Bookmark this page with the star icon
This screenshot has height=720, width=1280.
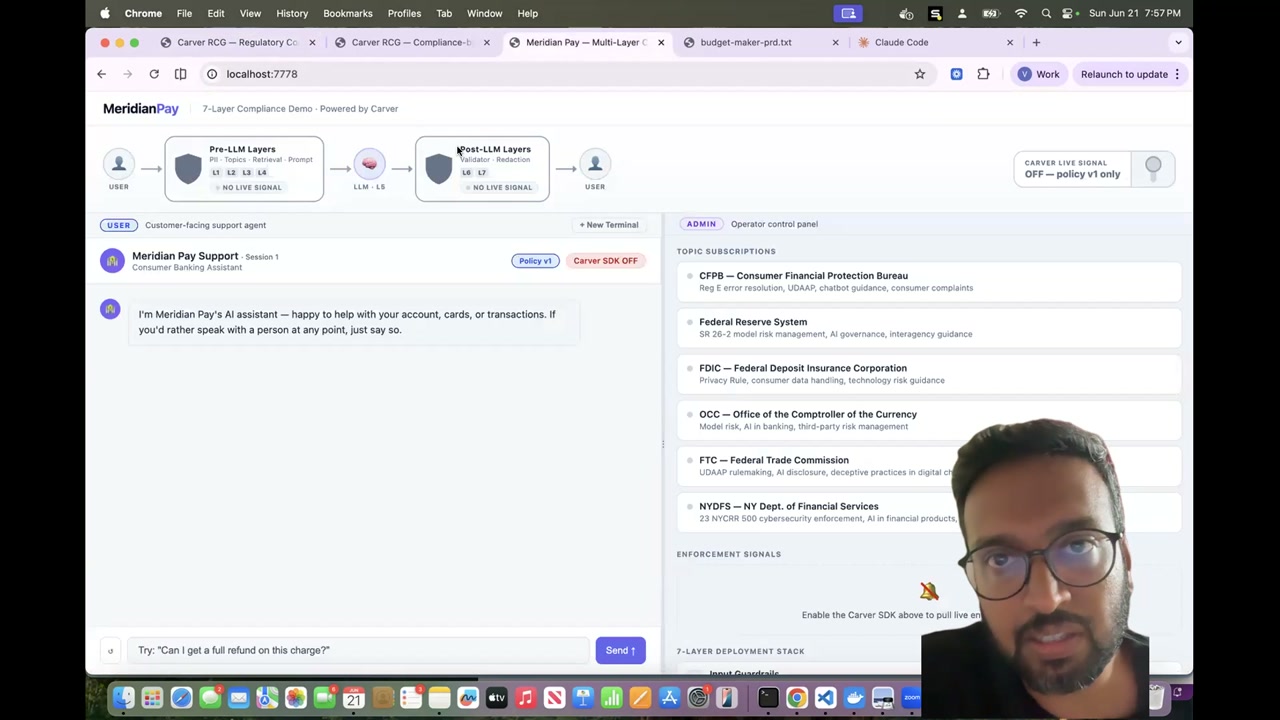coord(920,74)
